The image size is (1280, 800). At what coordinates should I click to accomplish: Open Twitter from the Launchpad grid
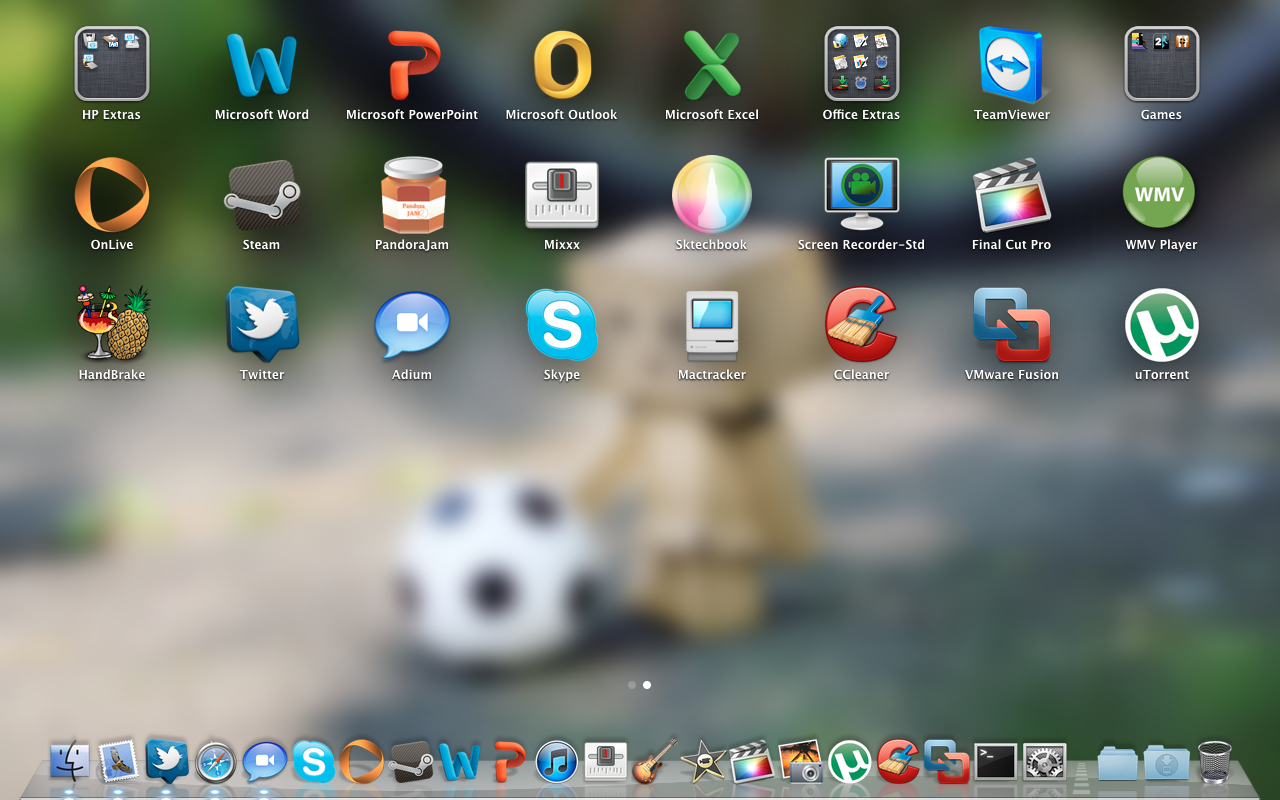[262, 324]
